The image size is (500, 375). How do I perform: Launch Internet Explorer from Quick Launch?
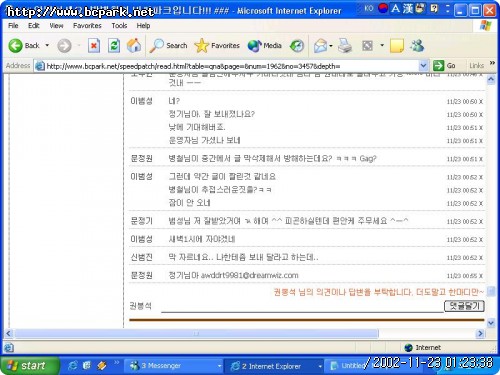click(73, 366)
